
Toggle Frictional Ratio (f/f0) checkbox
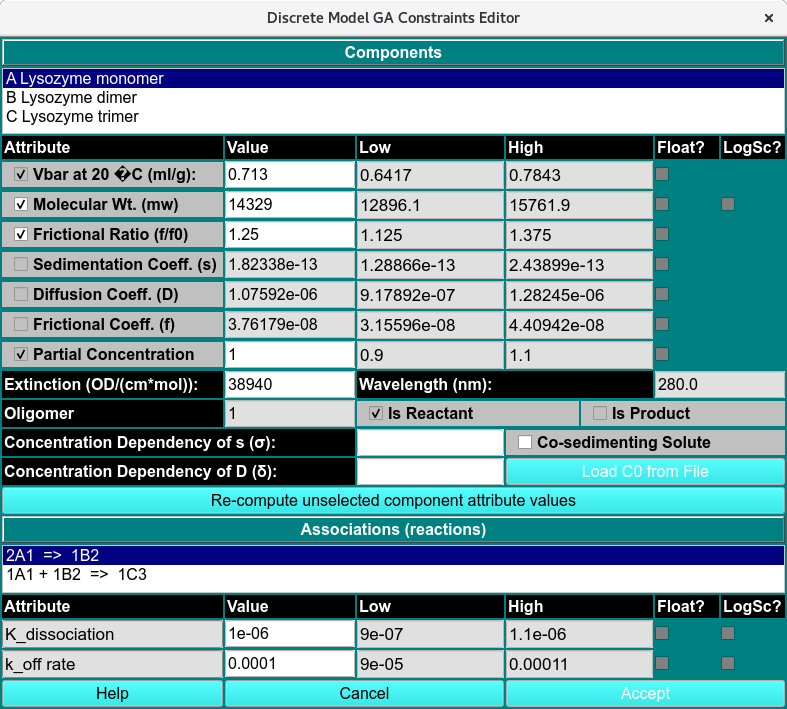tap(21, 234)
